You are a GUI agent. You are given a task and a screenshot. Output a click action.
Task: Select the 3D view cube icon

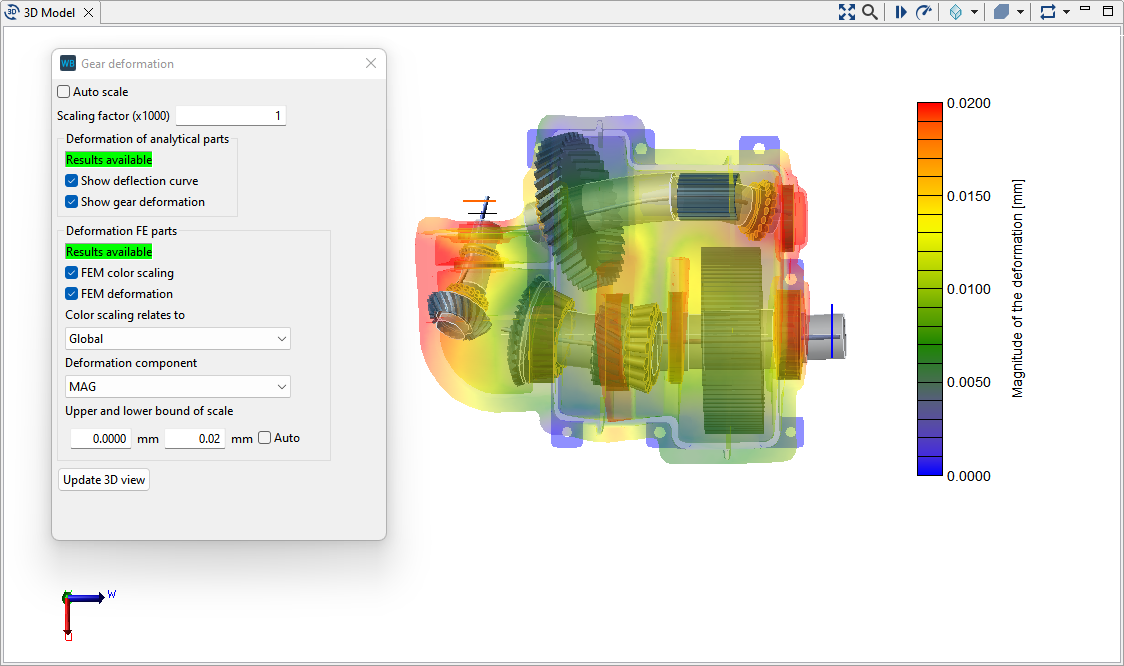957,11
